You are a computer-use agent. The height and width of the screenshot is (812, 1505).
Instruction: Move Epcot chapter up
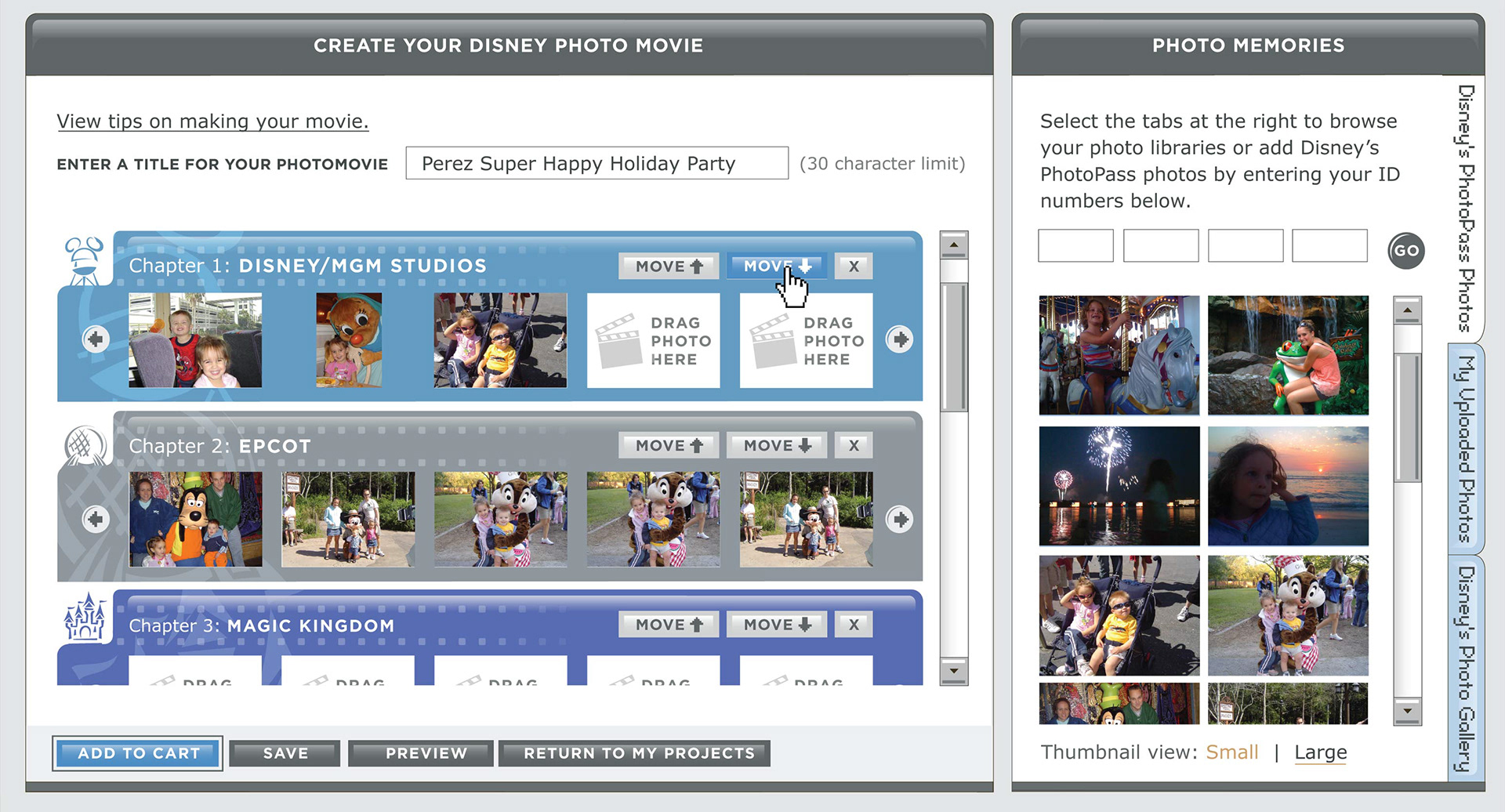669,445
